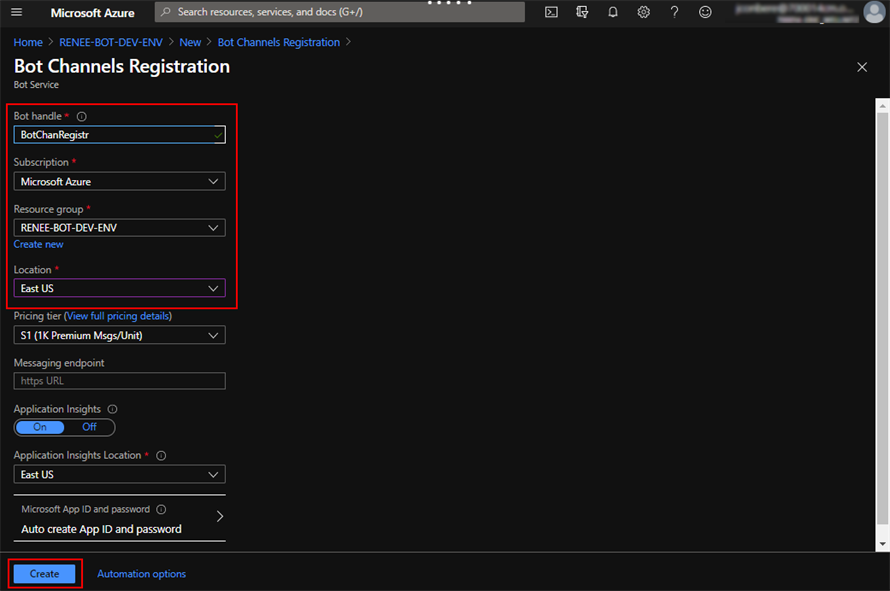This screenshot has height=591, width=890.
Task: Open the Settings gear icon
Action: (x=643, y=12)
